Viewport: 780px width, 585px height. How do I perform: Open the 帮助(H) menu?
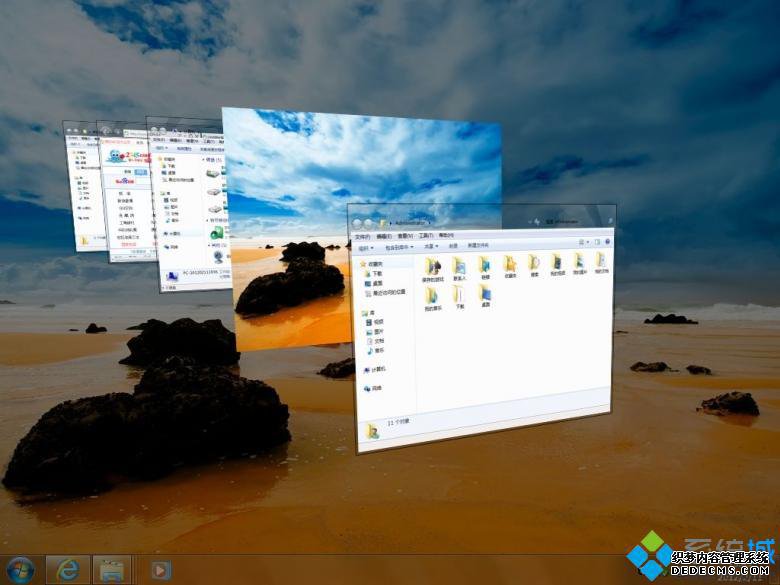click(446, 235)
